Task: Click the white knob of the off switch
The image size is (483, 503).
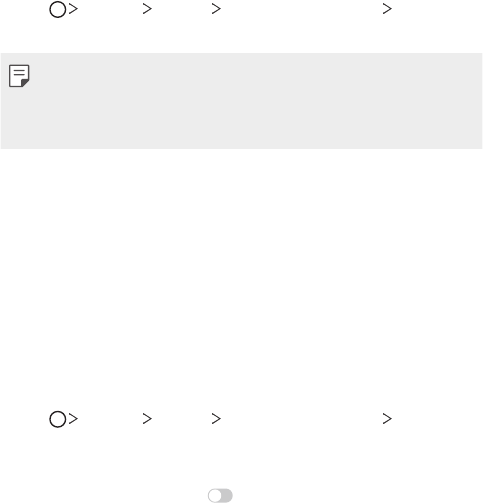Action: 215,496
